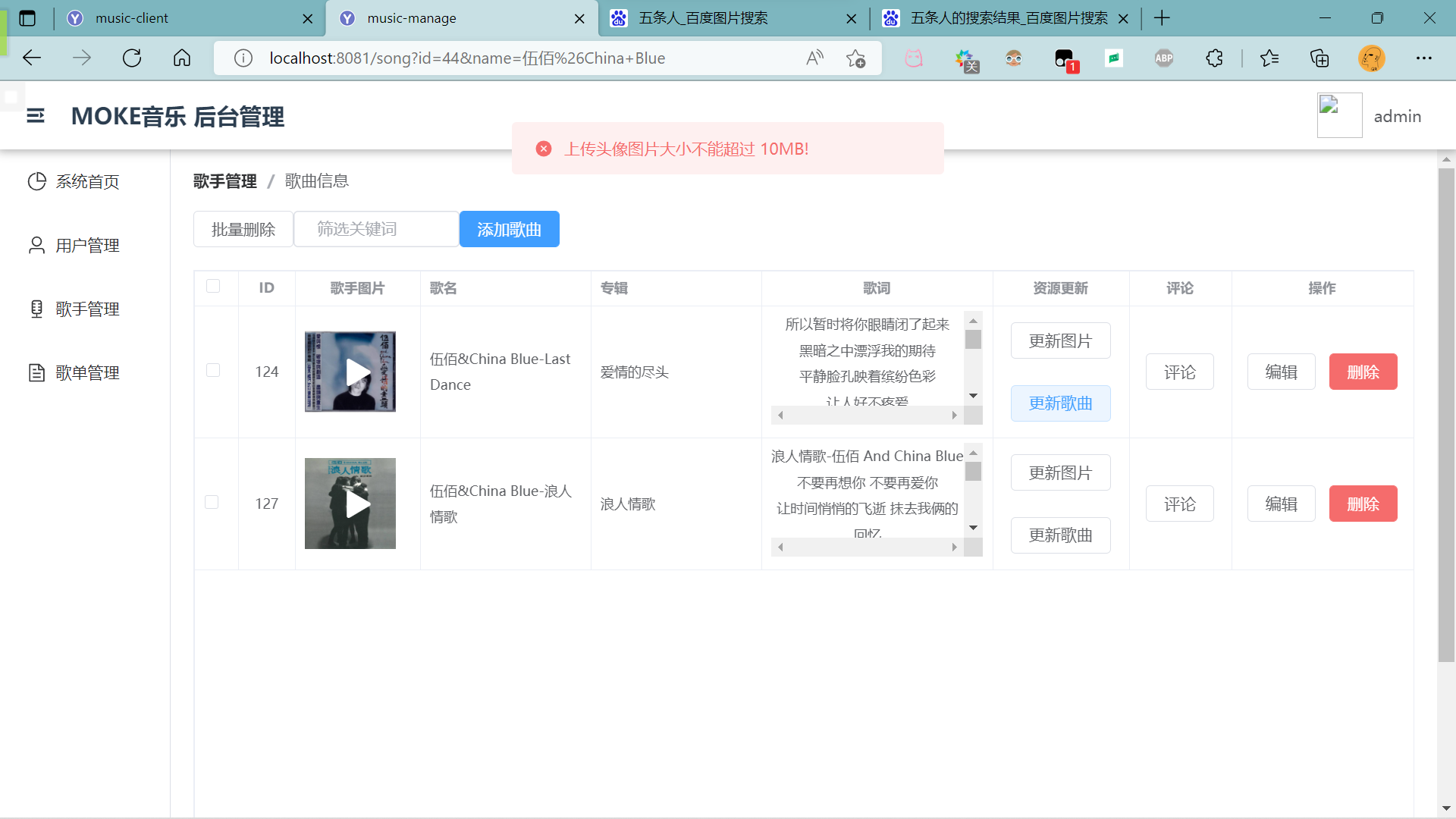Open the sidebar hamburger menu
The image size is (1456, 819).
(35, 115)
